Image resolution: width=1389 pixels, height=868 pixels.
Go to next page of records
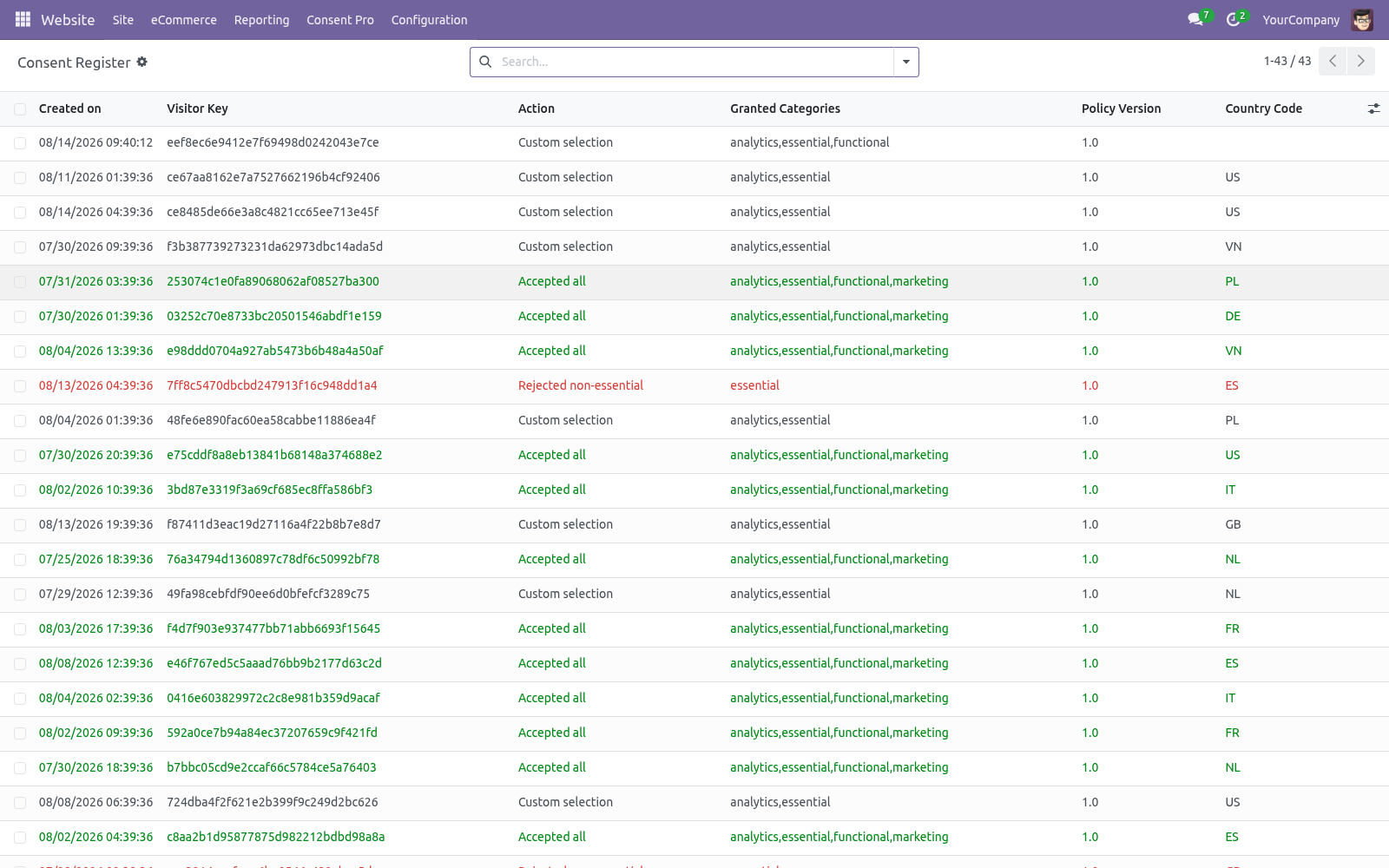point(1361,61)
